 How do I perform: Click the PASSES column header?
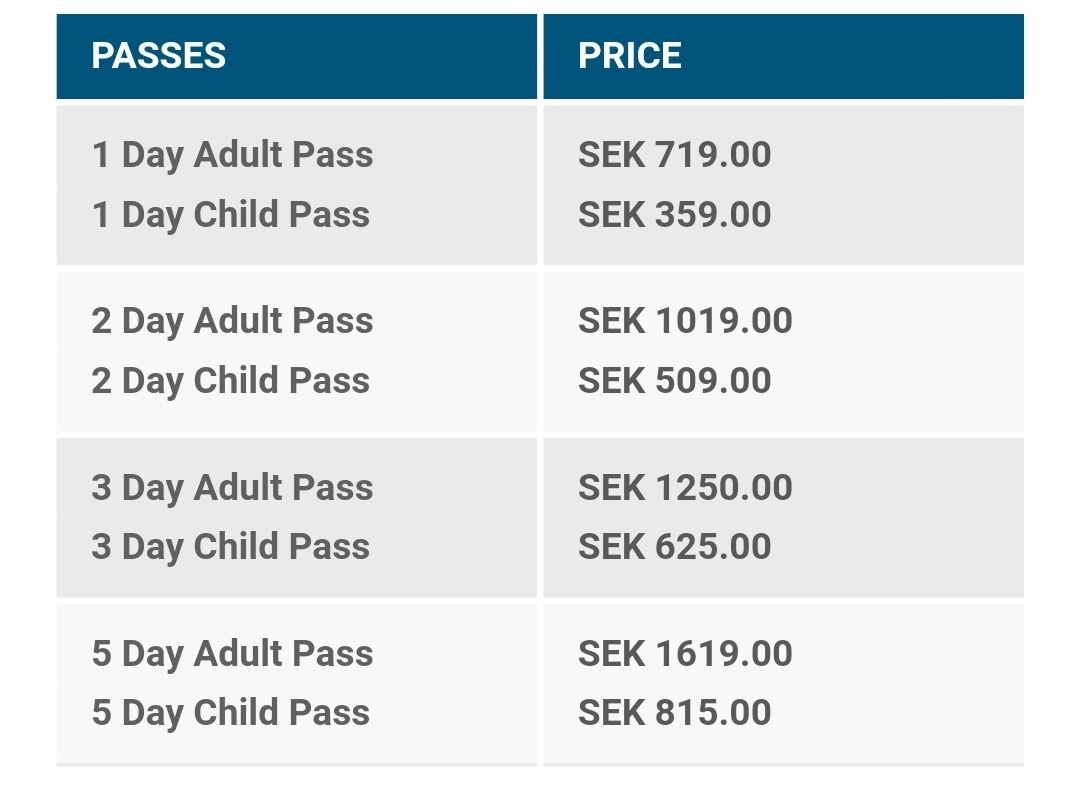click(158, 56)
